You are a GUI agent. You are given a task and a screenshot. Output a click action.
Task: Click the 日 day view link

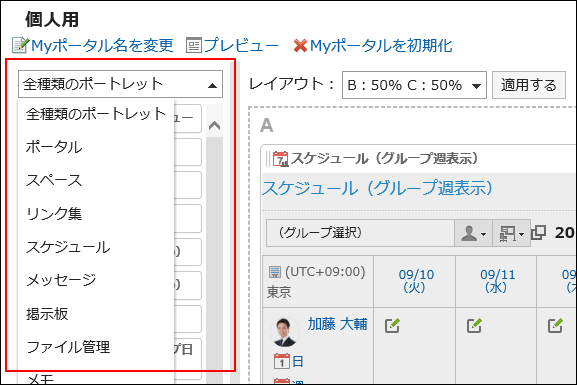[297, 361]
